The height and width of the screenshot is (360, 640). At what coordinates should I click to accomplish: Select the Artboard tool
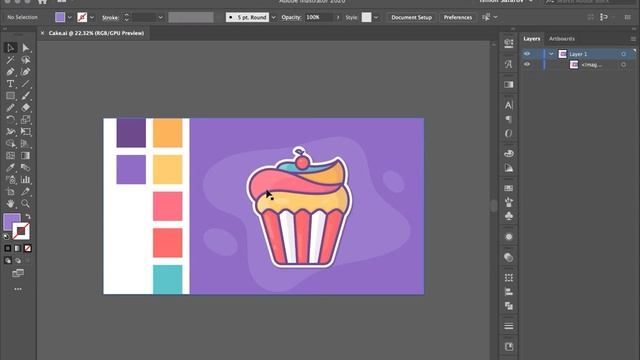10,191
